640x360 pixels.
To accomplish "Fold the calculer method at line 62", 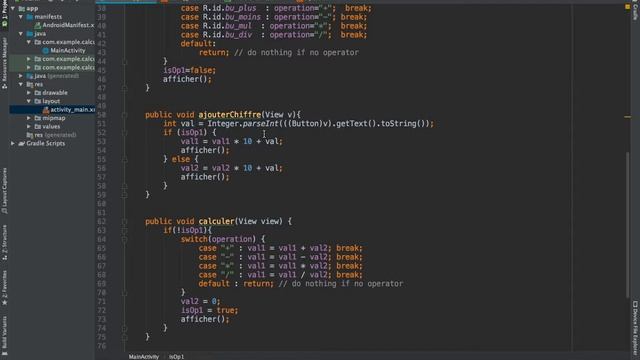I will pos(124,222).
